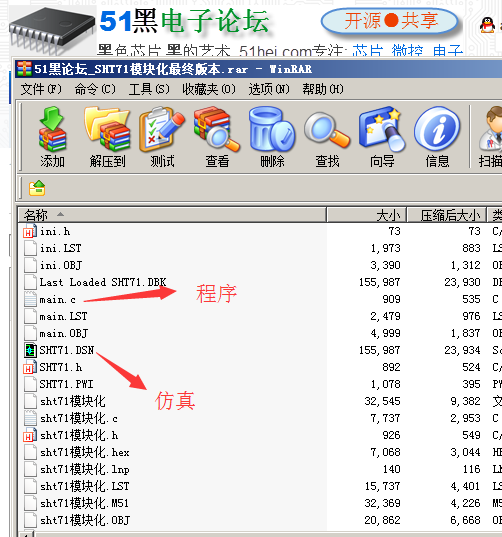
Task: Click the 测试 (Test) toolbar icon
Action: coord(162,137)
